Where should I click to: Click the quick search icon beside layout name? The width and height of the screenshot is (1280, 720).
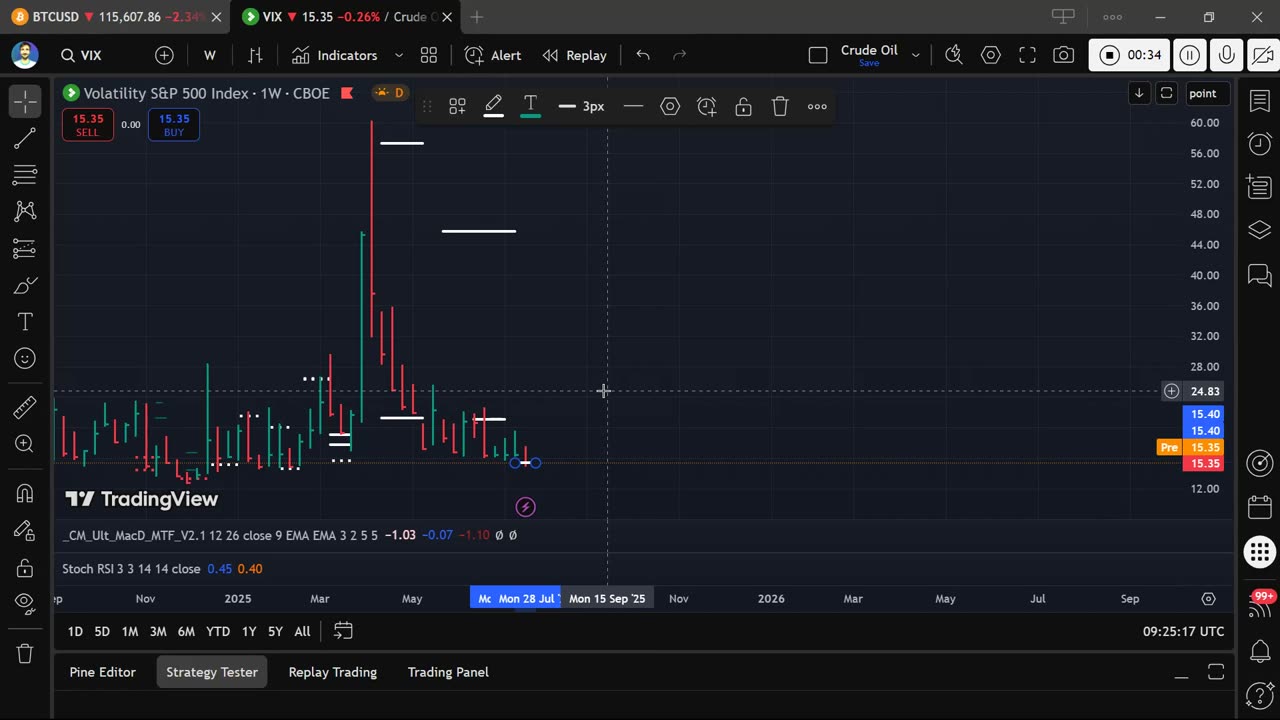(953, 55)
